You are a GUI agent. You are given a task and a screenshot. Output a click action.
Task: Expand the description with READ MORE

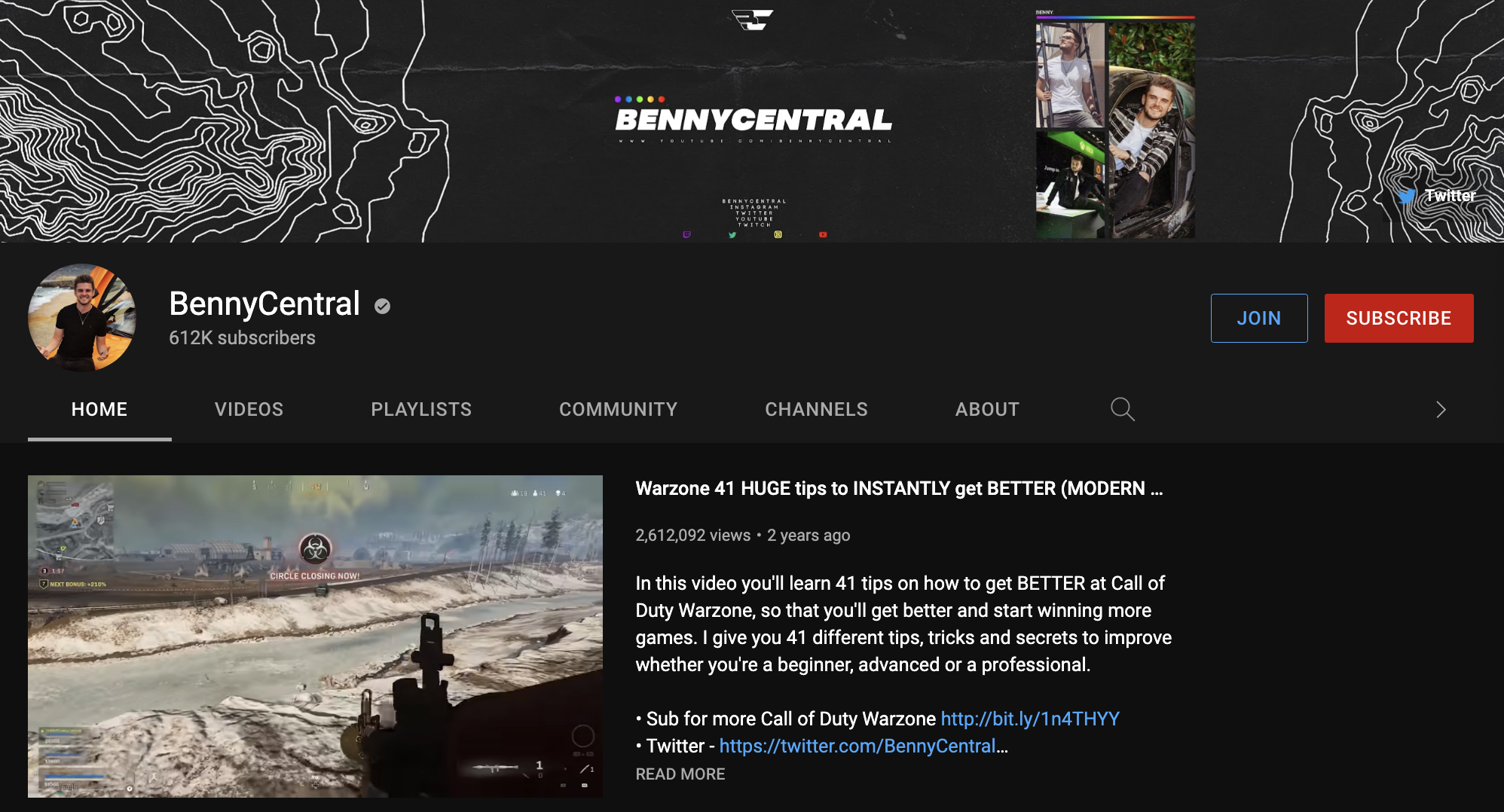[x=680, y=774]
